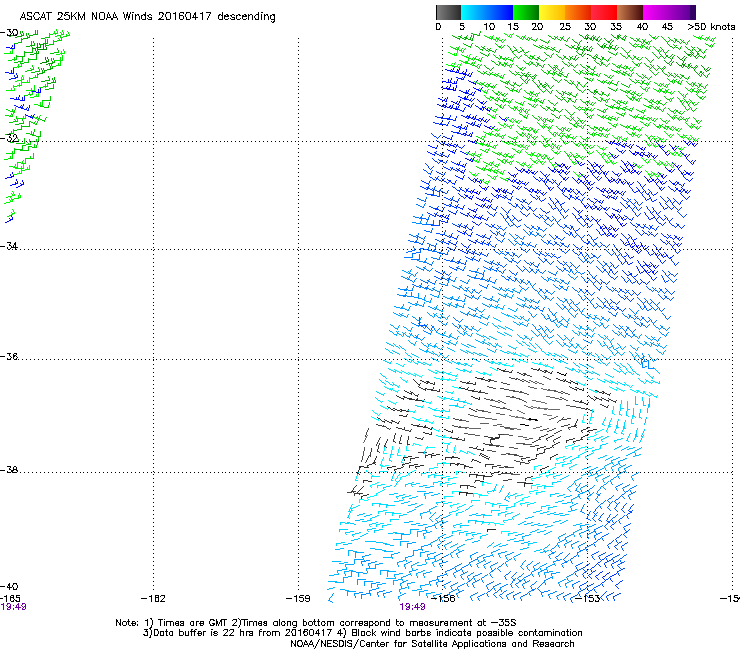Click the 19:49 time label near -156
Screen dimensions: 740x650
(x=412, y=607)
